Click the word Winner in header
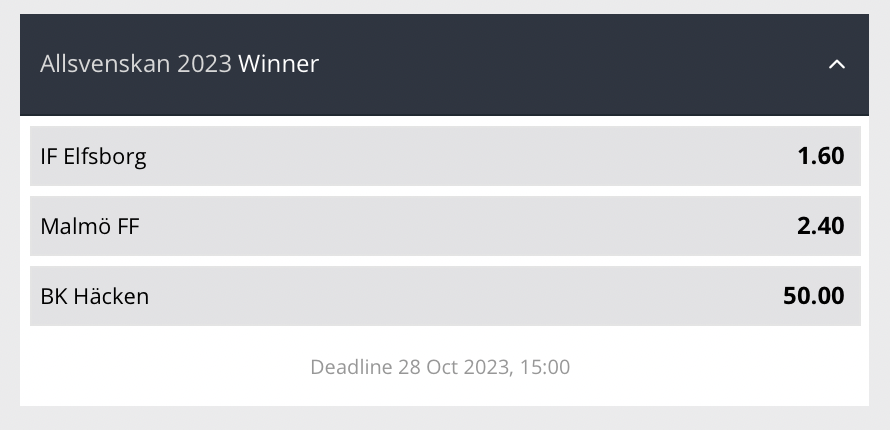890x430 pixels. 278,65
